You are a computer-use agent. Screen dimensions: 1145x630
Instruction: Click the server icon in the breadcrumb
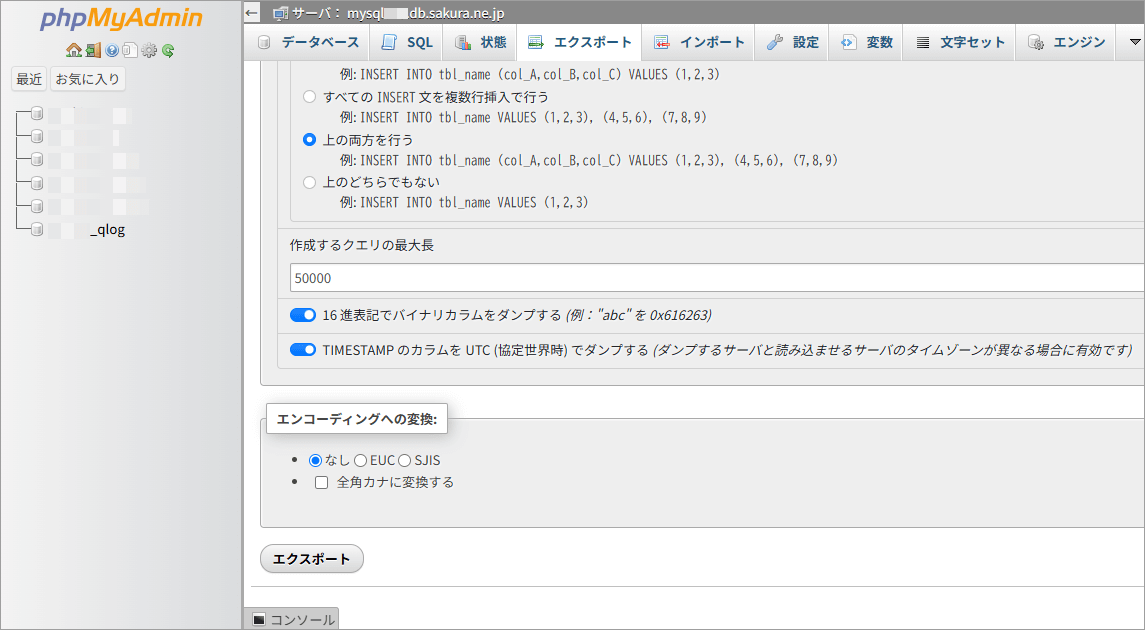[280, 13]
